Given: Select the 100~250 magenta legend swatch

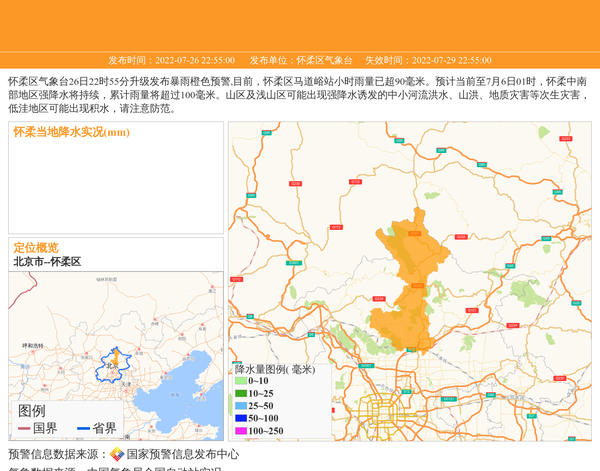Looking at the screenshot, I should click(240, 431).
